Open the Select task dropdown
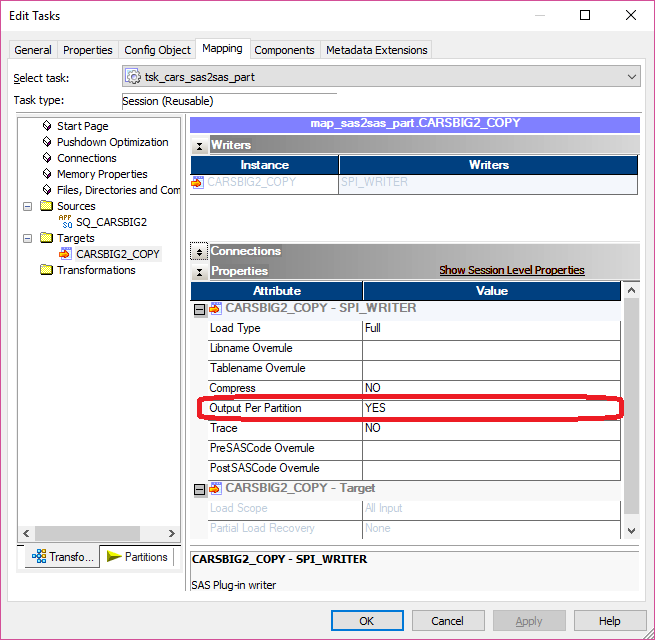 (x=630, y=77)
